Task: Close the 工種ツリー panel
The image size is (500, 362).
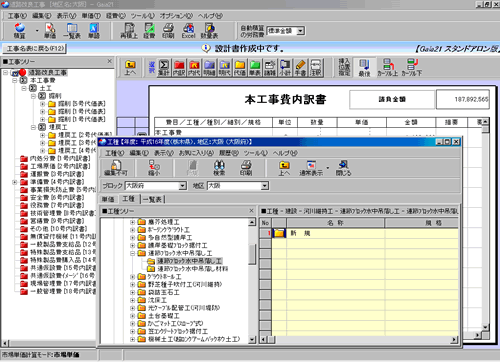Action: click(252, 211)
